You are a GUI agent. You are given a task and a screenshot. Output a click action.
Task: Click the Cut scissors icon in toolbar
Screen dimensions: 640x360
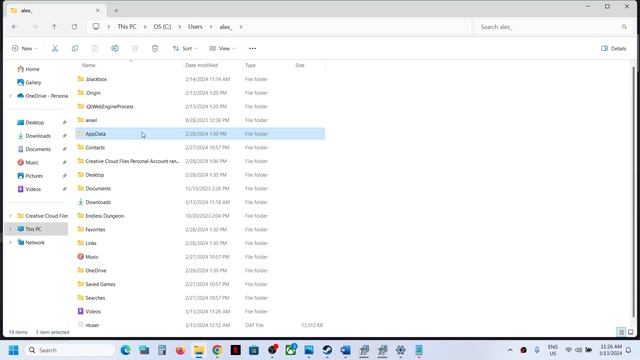[55, 48]
